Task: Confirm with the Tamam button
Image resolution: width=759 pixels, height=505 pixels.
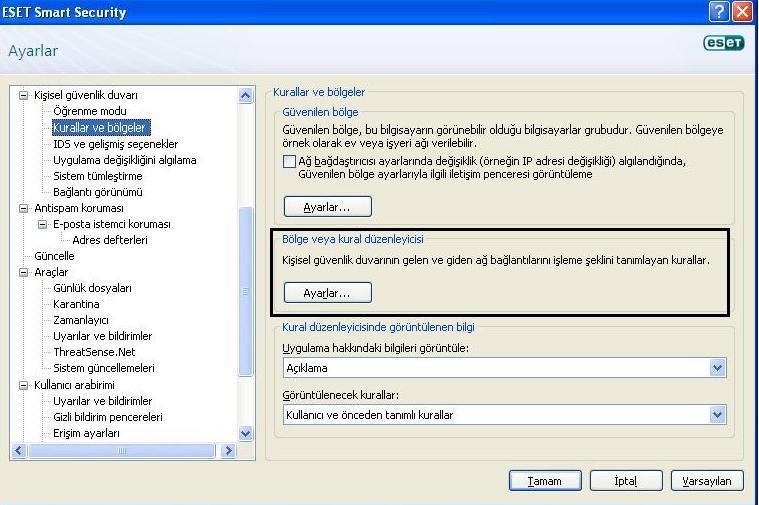Action: tap(545, 481)
